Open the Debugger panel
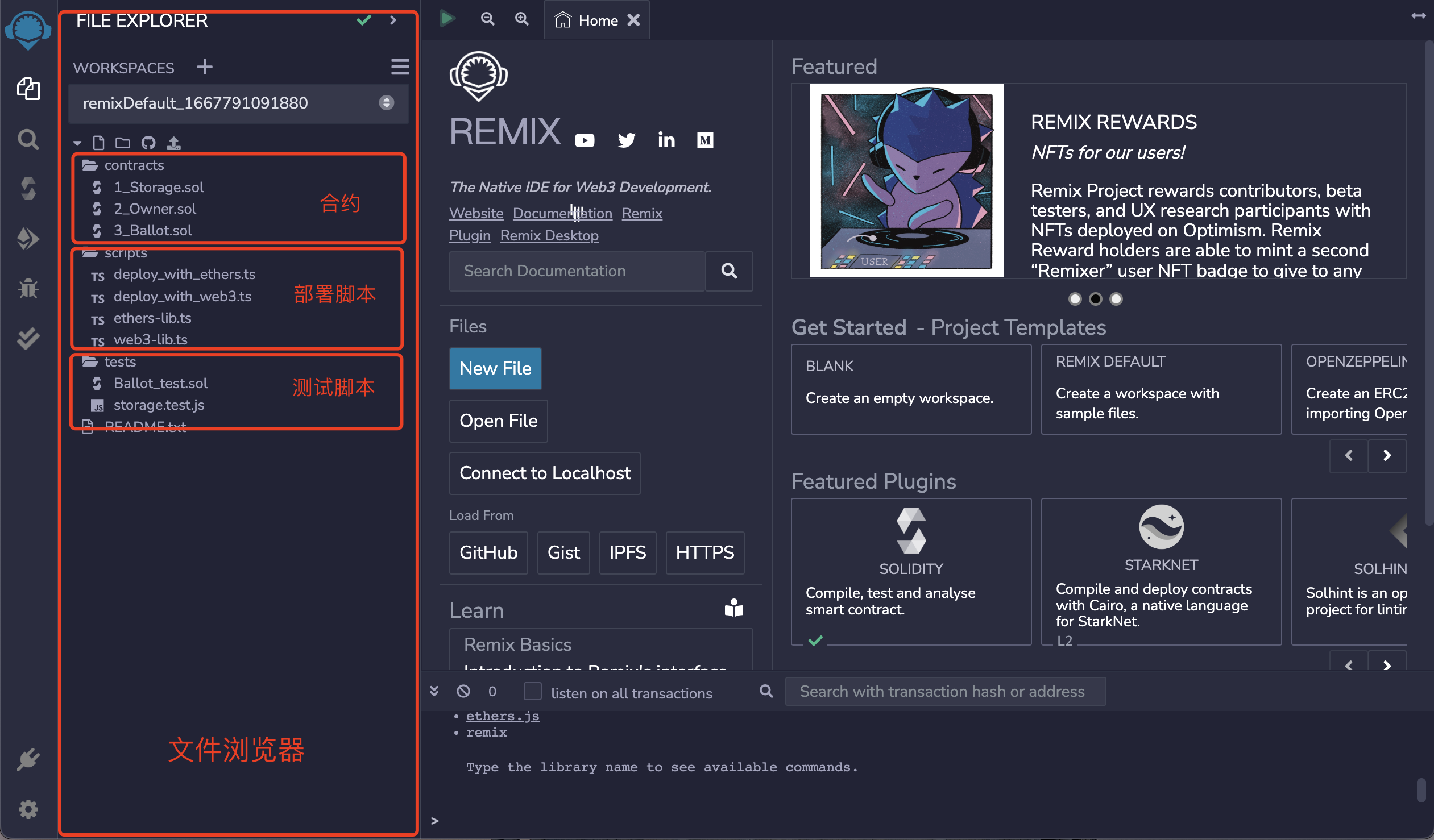This screenshot has height=840, width=1434. [x=28, y=288]
